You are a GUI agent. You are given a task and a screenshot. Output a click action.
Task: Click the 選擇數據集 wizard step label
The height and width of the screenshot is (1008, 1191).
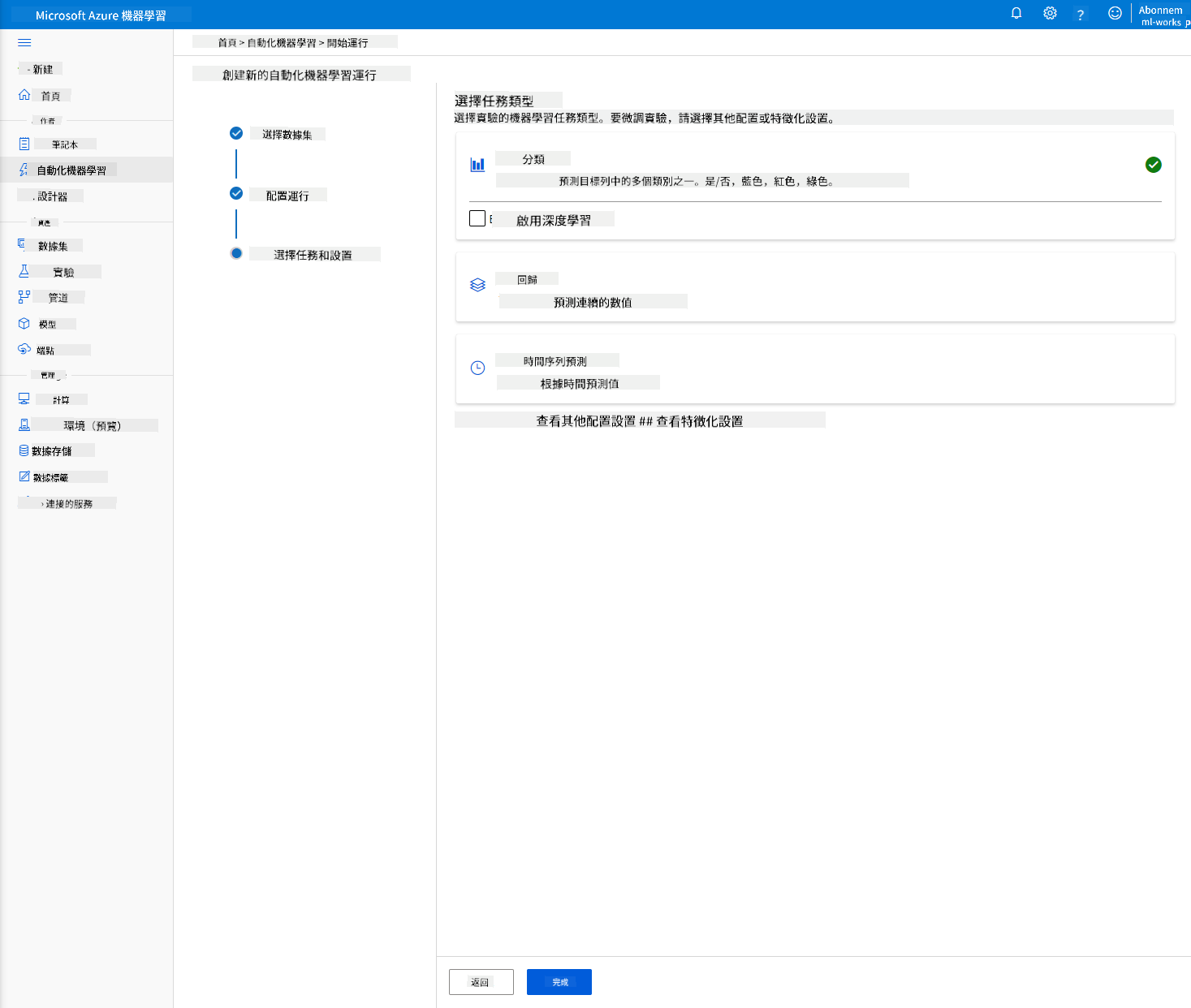287,134
